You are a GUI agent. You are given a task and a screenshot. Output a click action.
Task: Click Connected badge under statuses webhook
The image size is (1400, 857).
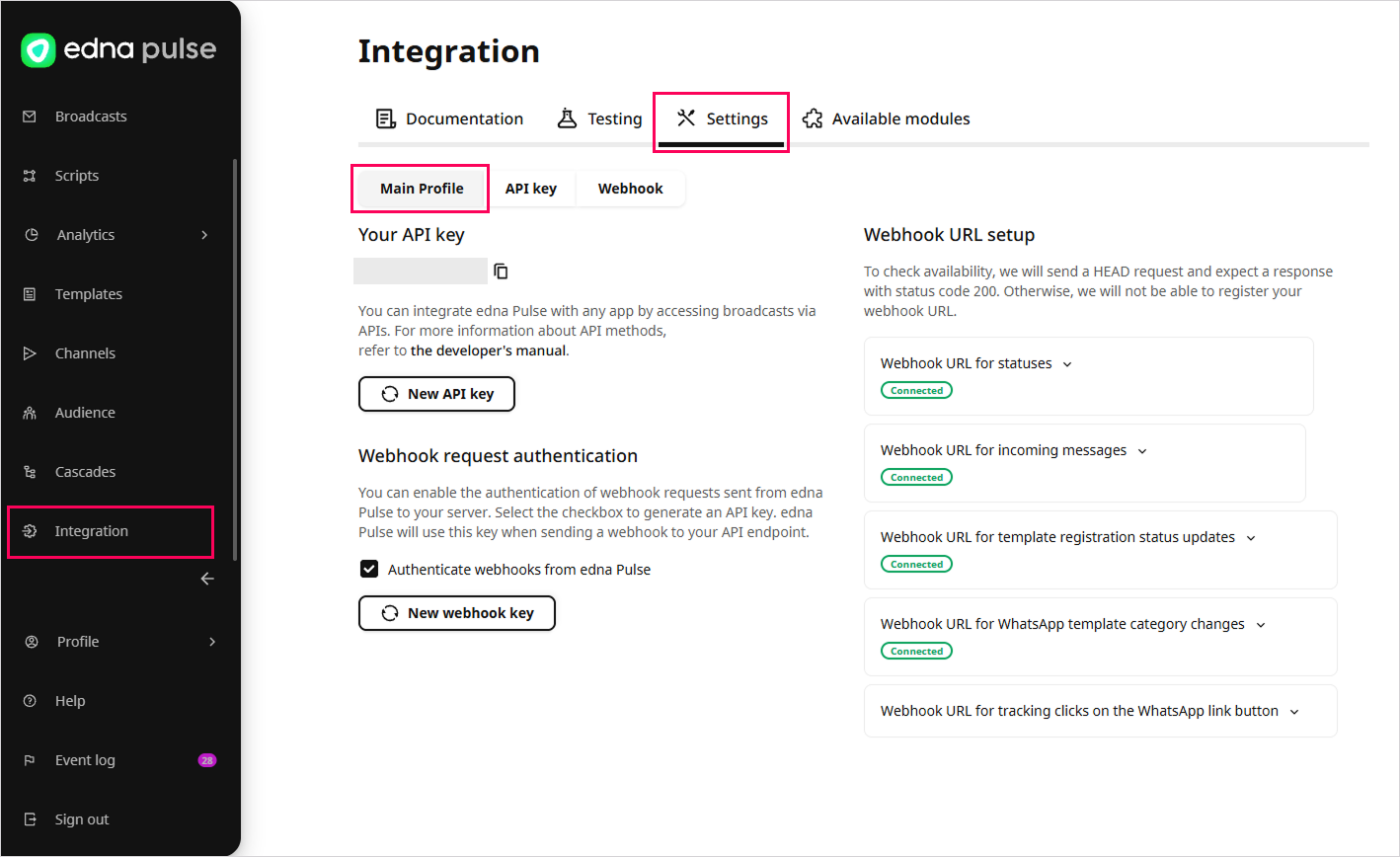coord(916,391)
